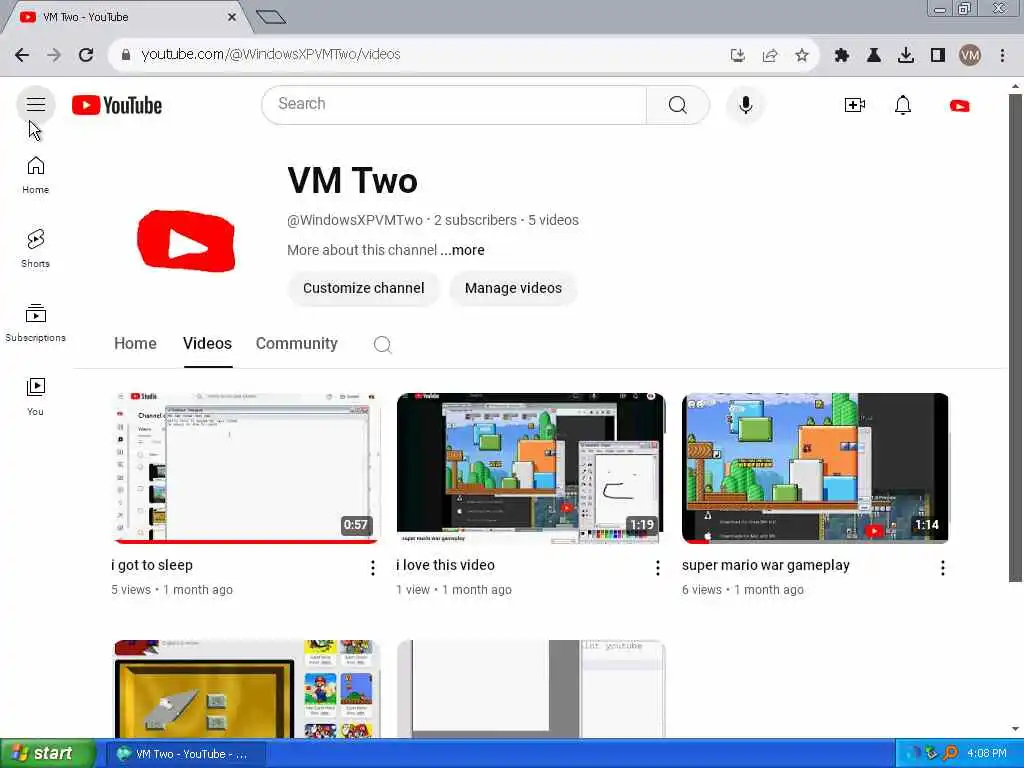Open Subscriptions in the sidebar

pos(35,323)
